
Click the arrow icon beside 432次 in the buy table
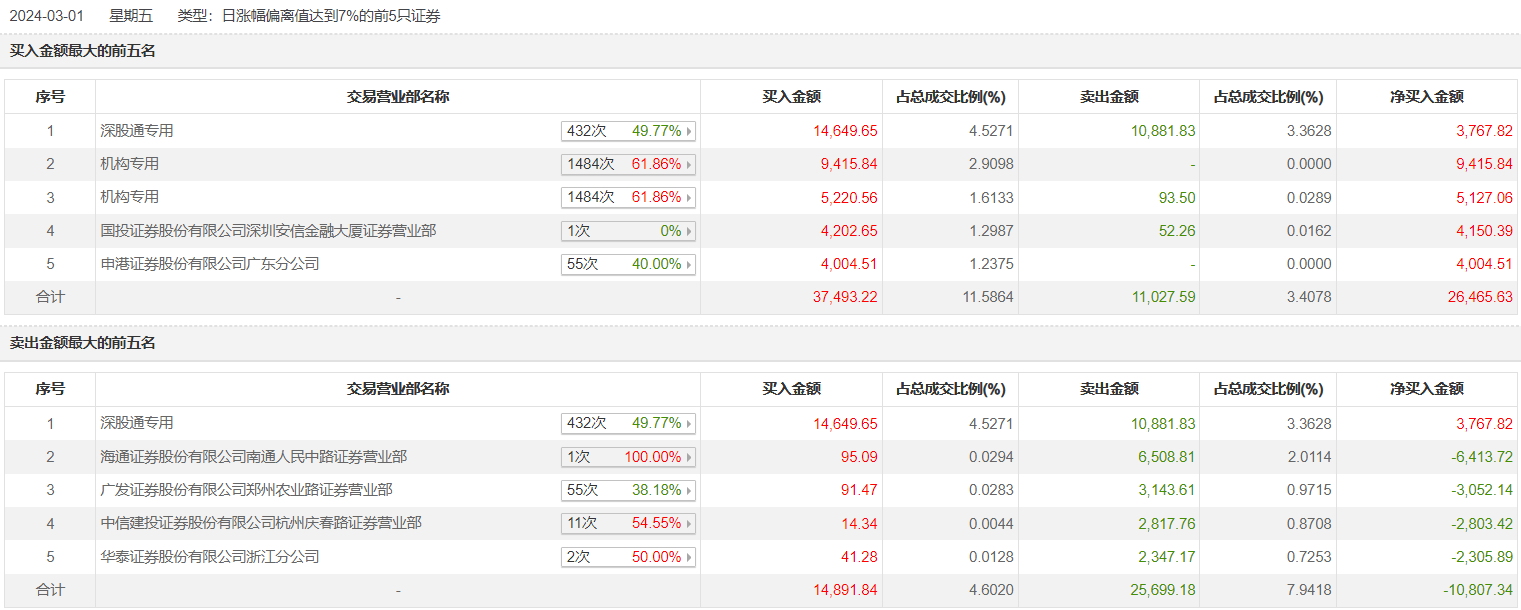(689, 131)
